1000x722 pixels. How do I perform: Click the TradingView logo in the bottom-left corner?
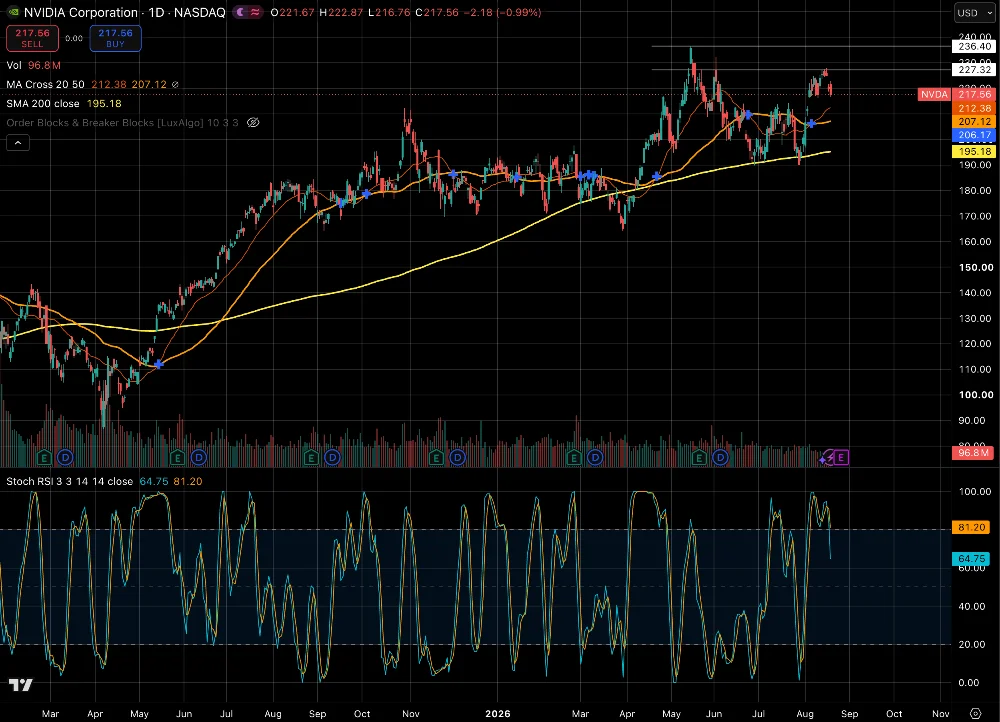coord(20,685)
